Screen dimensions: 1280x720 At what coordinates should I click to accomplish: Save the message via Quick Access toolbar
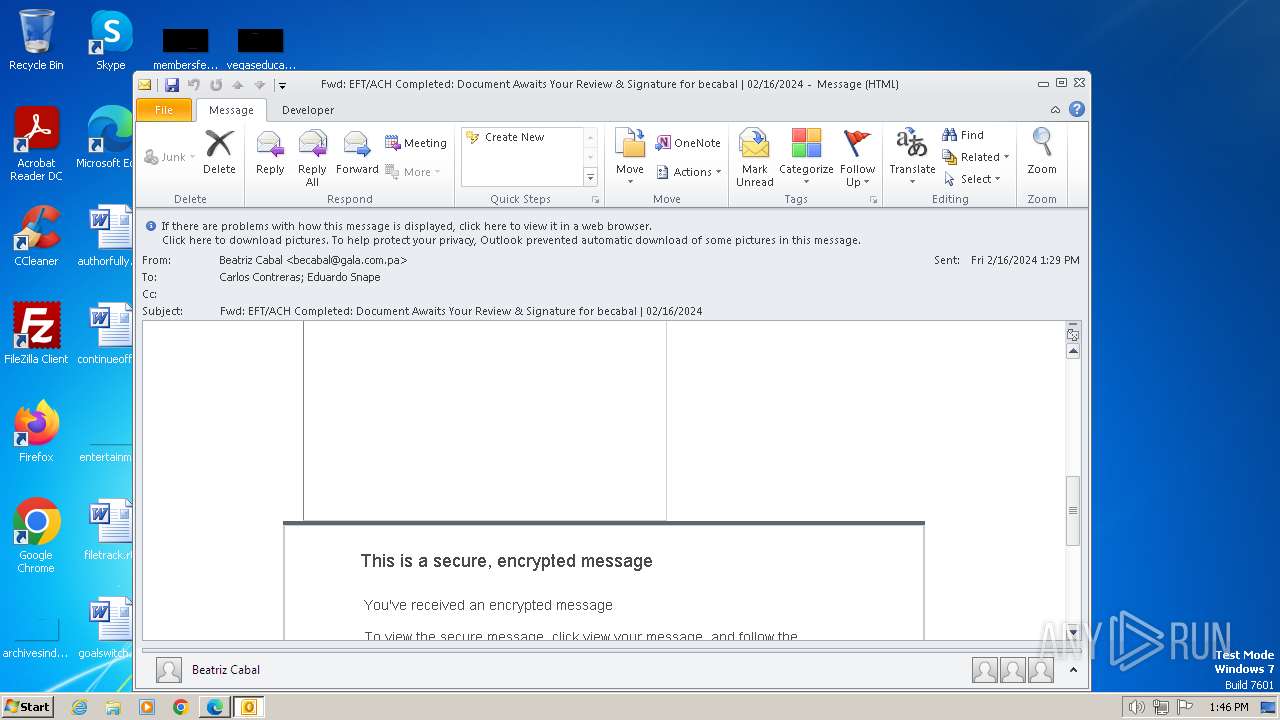172,85
